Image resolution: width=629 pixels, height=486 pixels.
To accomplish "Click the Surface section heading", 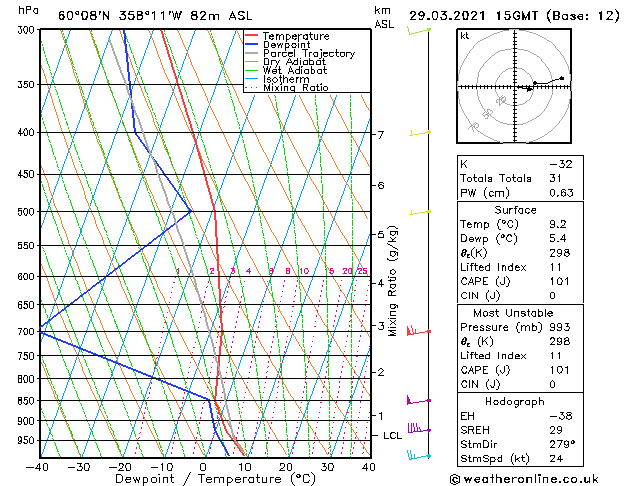I will [x=515, y=210].
